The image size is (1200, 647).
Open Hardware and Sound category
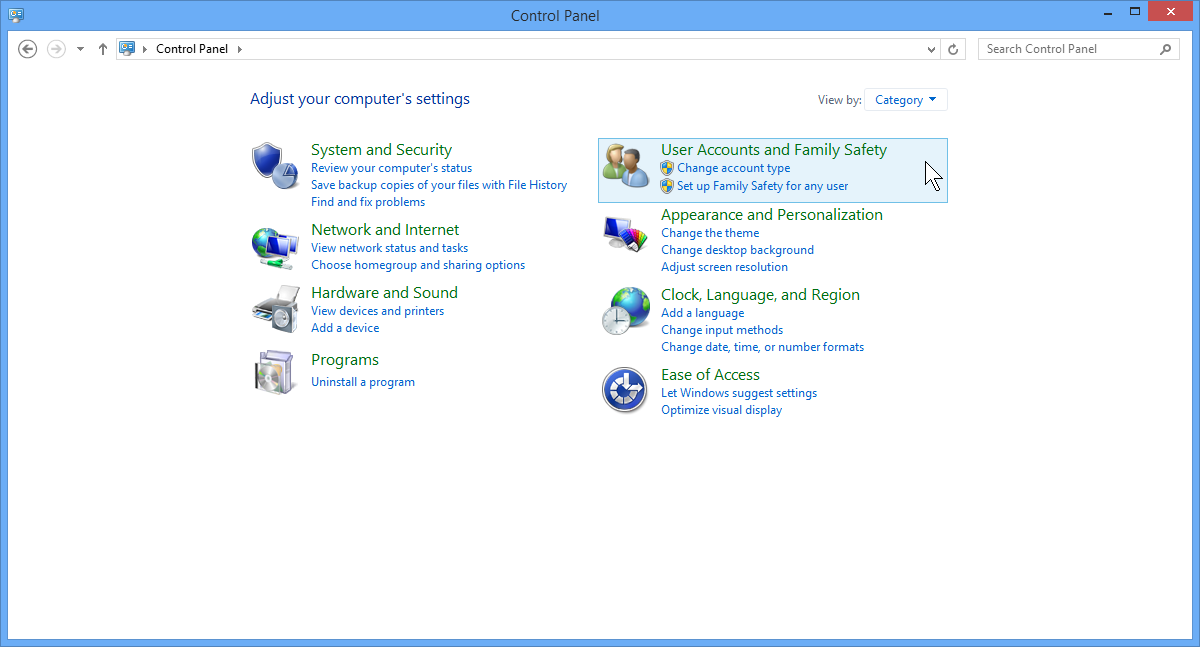[384, 293]
